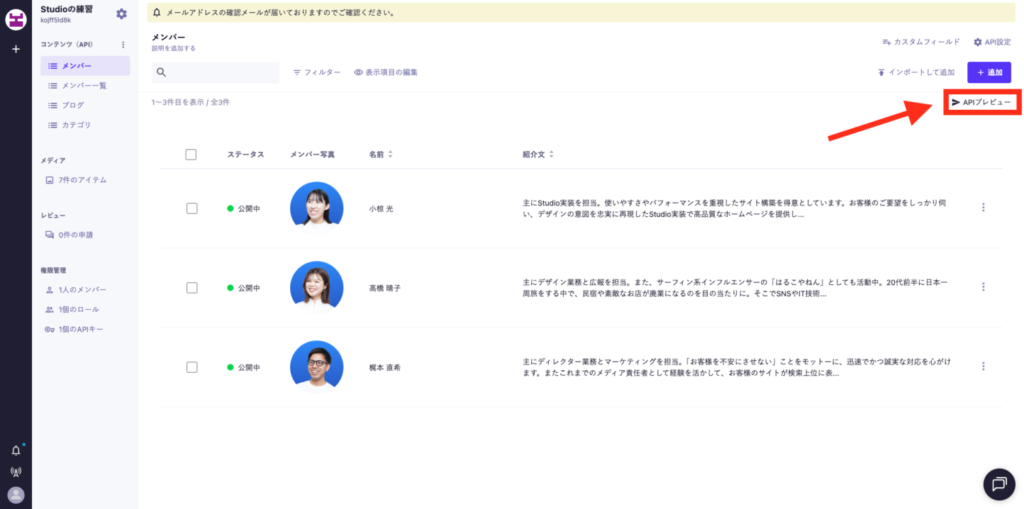Select the checkbox for 高橋 晴子
The image size is (1024, 509).
click(x=191, y=288)
